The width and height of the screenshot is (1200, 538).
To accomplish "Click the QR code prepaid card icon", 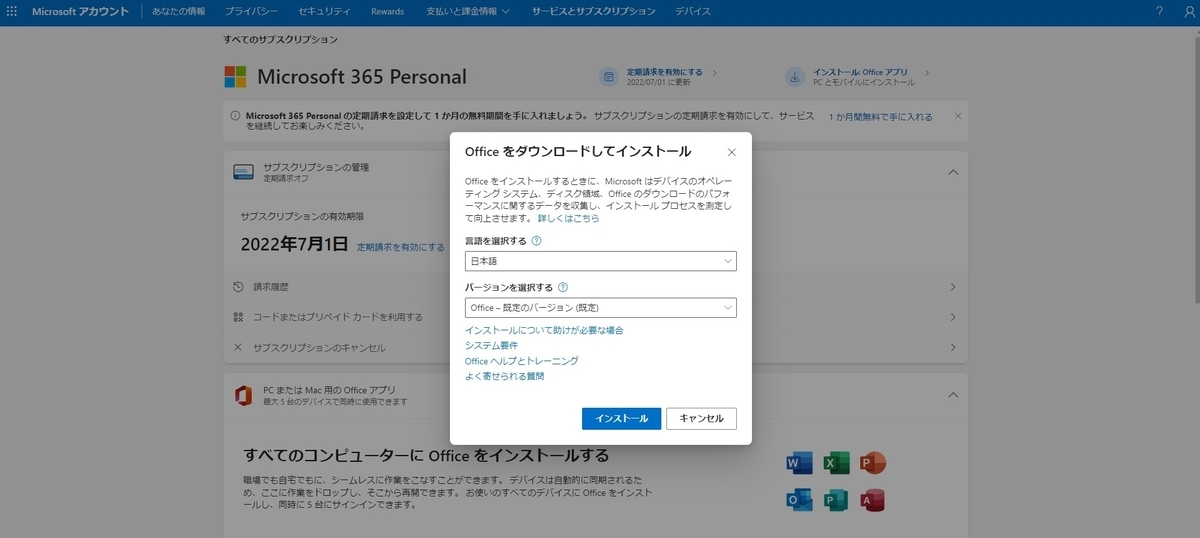I will (x=238, y=317).
